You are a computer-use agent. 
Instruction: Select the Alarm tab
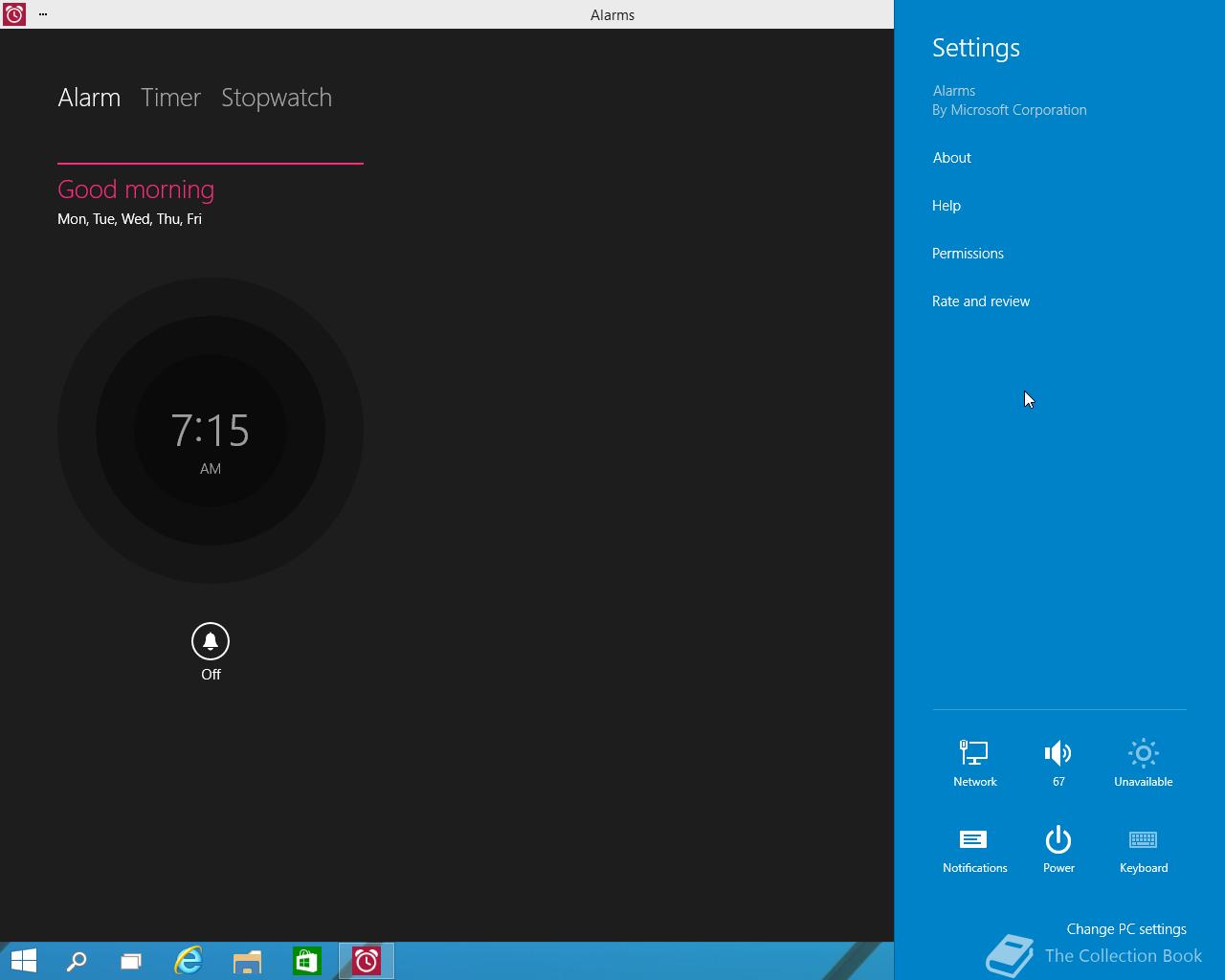coord(89,98)
